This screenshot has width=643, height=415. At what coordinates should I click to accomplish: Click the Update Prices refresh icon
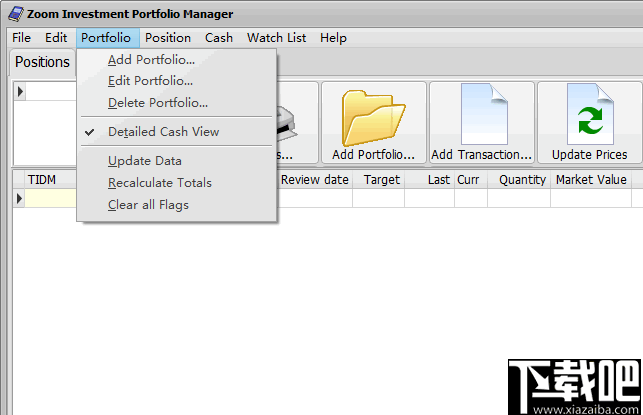[590, 114]
